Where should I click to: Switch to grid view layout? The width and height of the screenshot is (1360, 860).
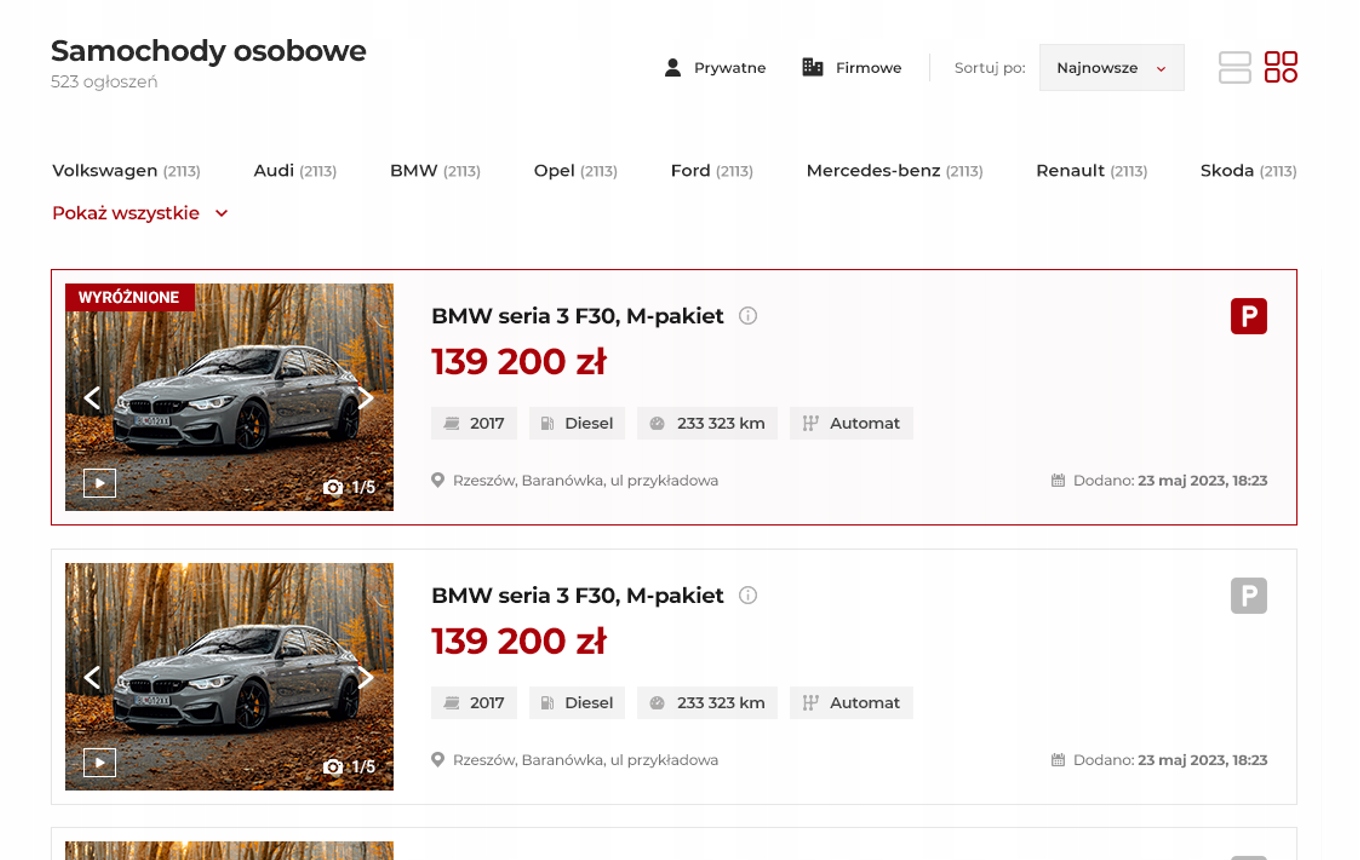(x=1281, y=67)
